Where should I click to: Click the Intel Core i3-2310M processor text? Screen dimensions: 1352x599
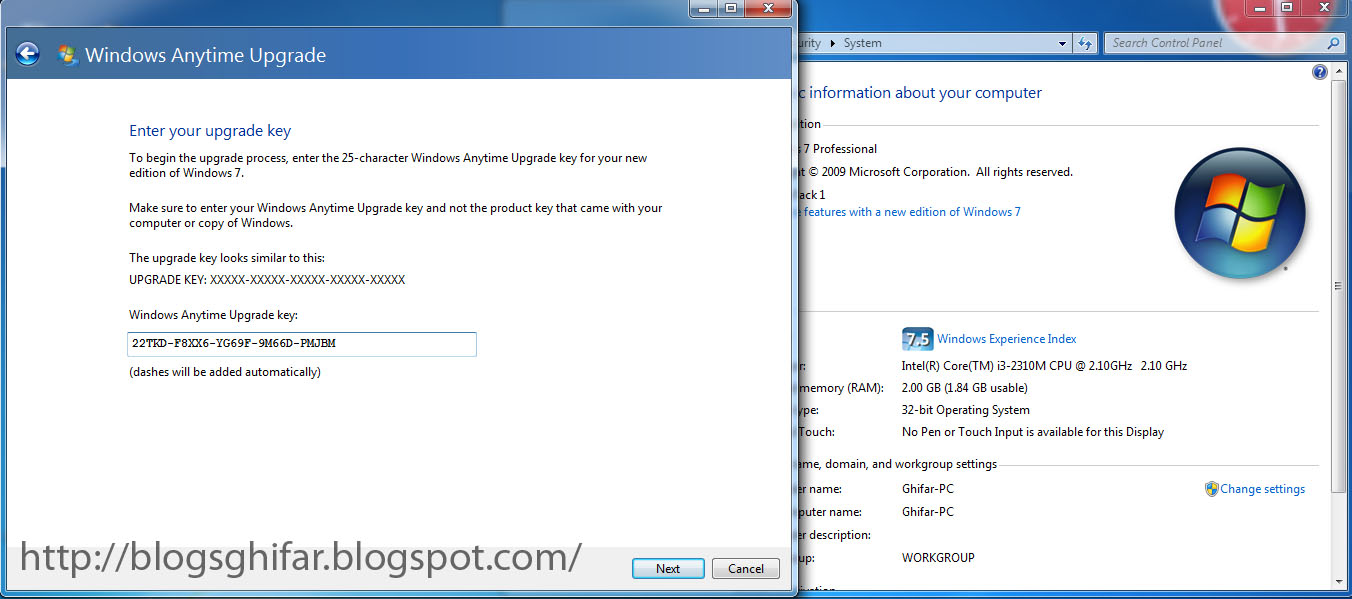(x=1044, y=366)
